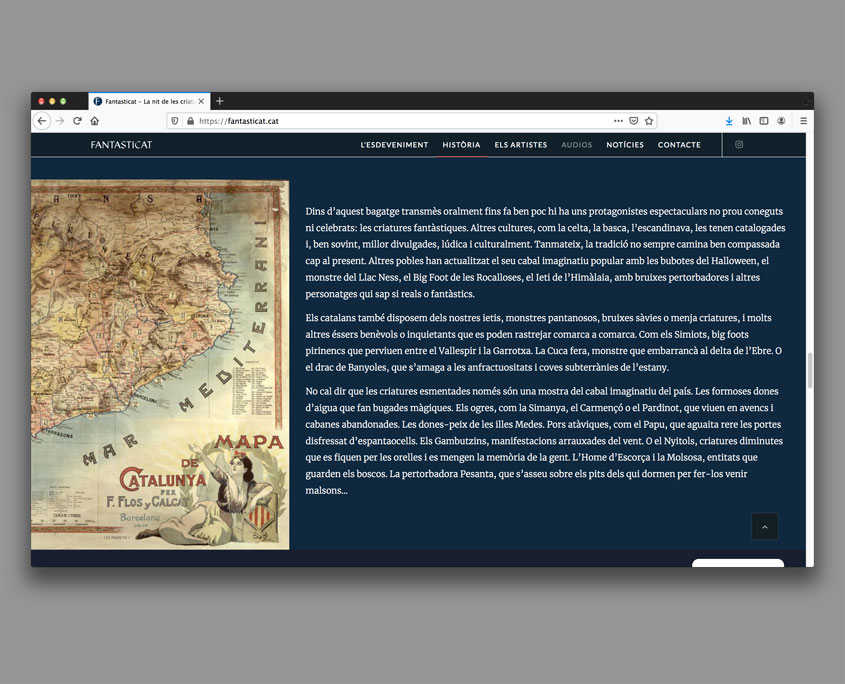Save page to Pocket icon
This screenshot has height=684, width=845.
(x=634, y=121)
